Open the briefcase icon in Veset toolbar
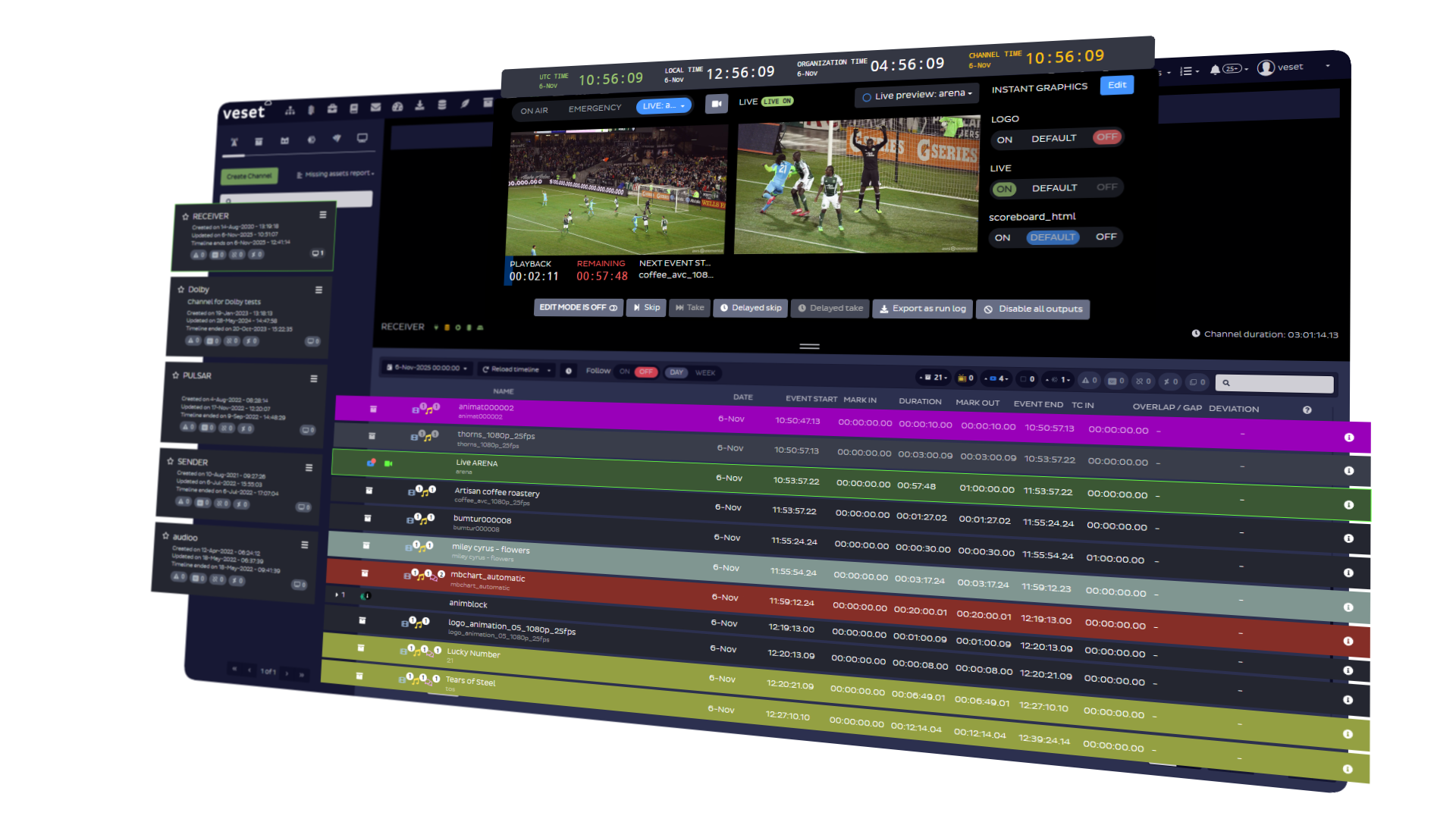 (332, 108)
